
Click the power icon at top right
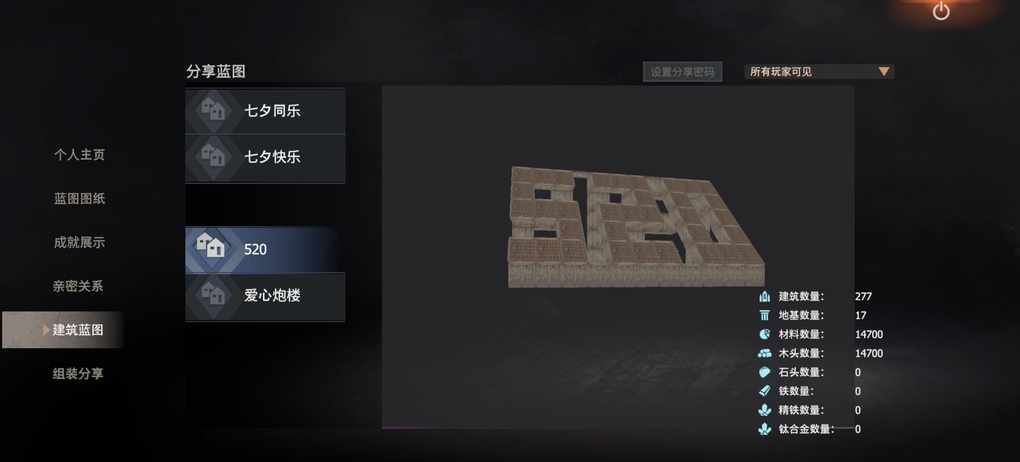click(x=941, y=11)
